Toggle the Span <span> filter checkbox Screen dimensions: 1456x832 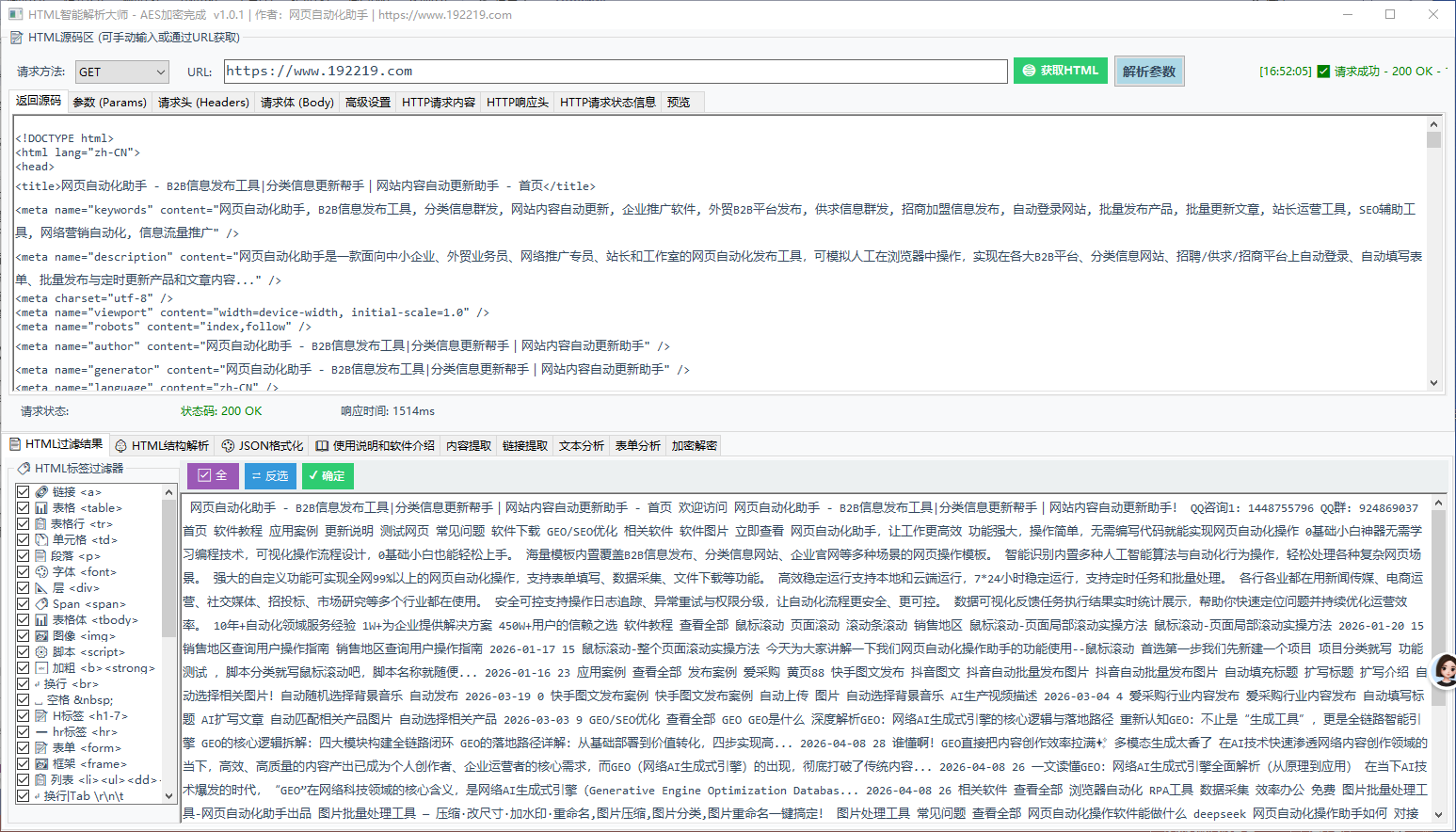pyautogui.click(x=23, y=603)
